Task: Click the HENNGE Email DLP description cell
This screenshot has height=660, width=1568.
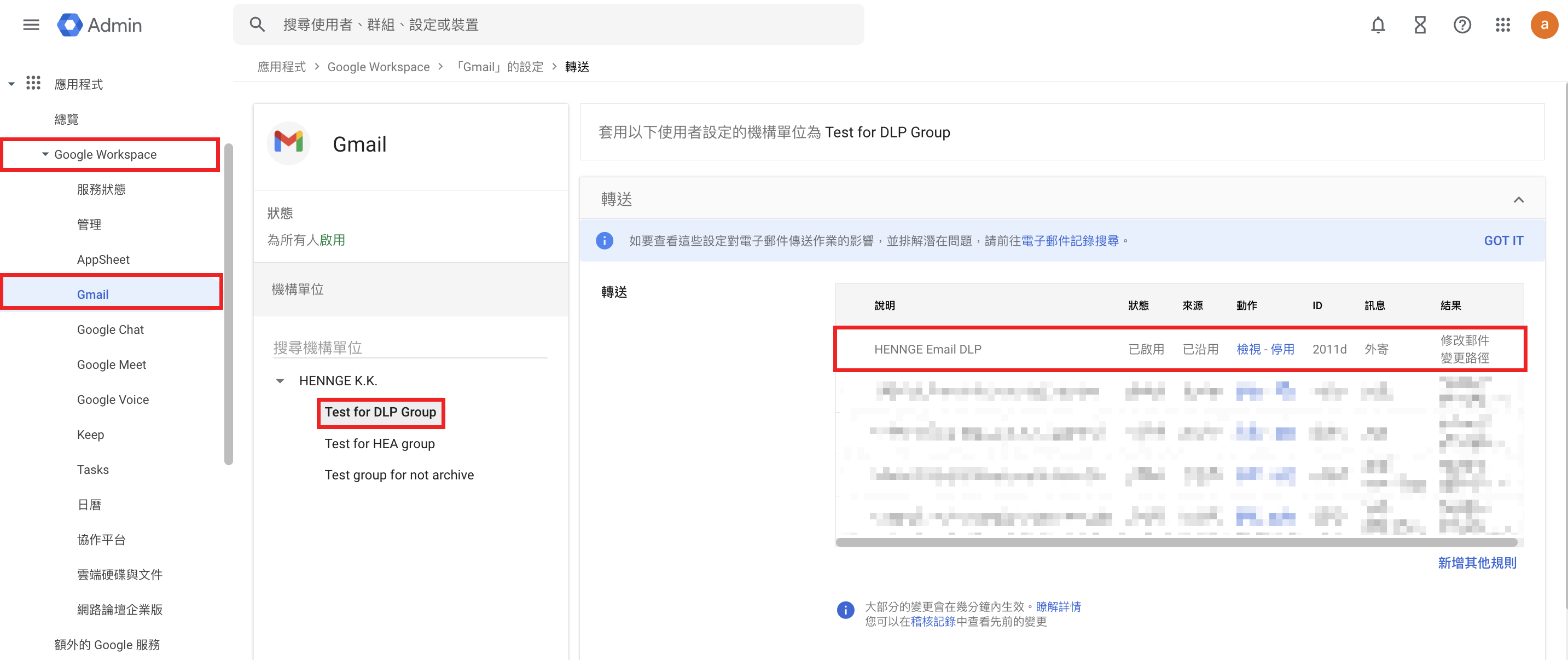Action: click(927, 350)
